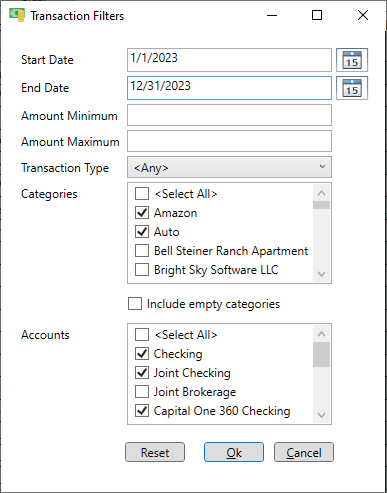Uncheck the Auto category checkbox

142,232
